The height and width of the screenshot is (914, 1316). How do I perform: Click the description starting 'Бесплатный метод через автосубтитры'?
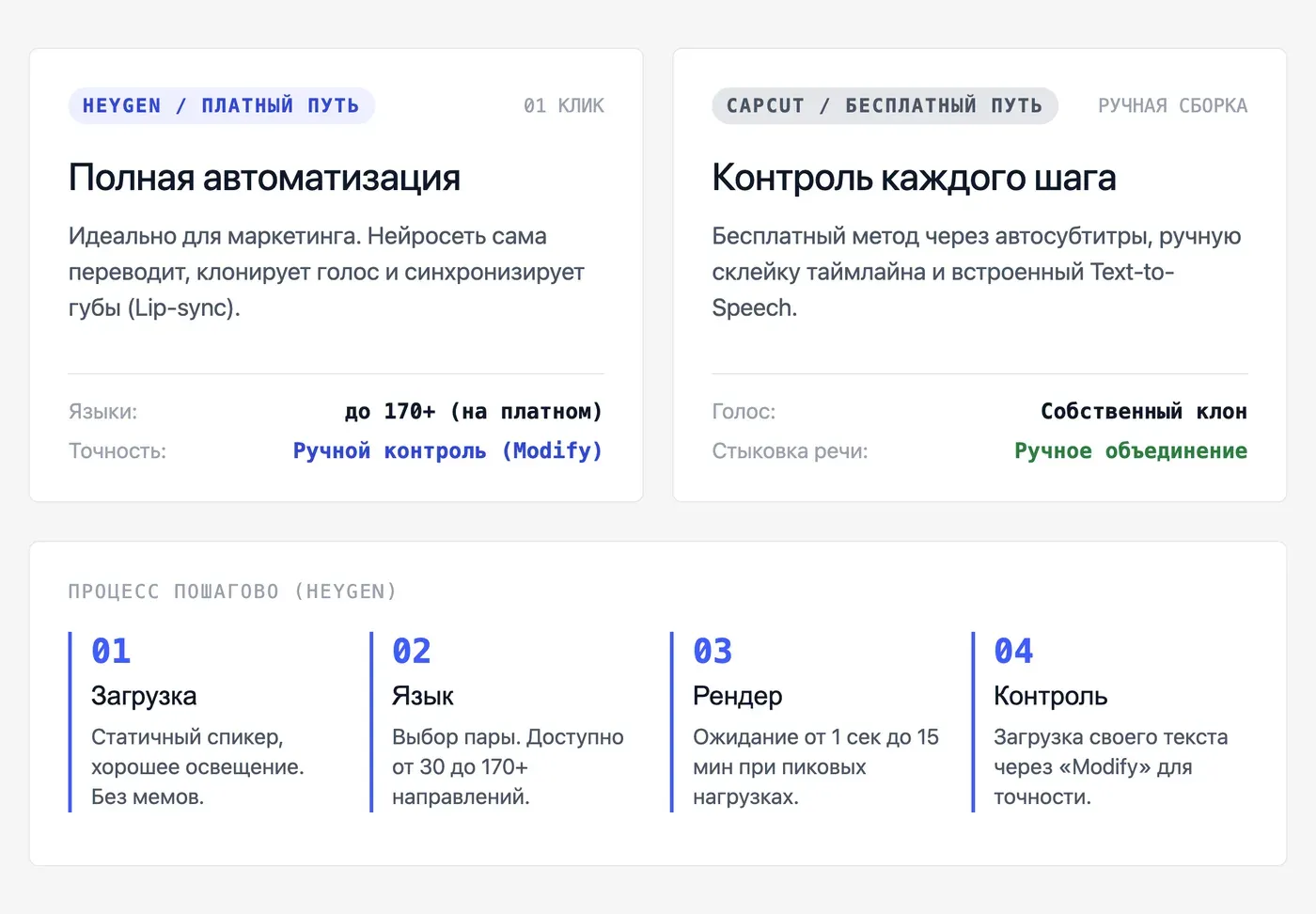pos(977,272)
